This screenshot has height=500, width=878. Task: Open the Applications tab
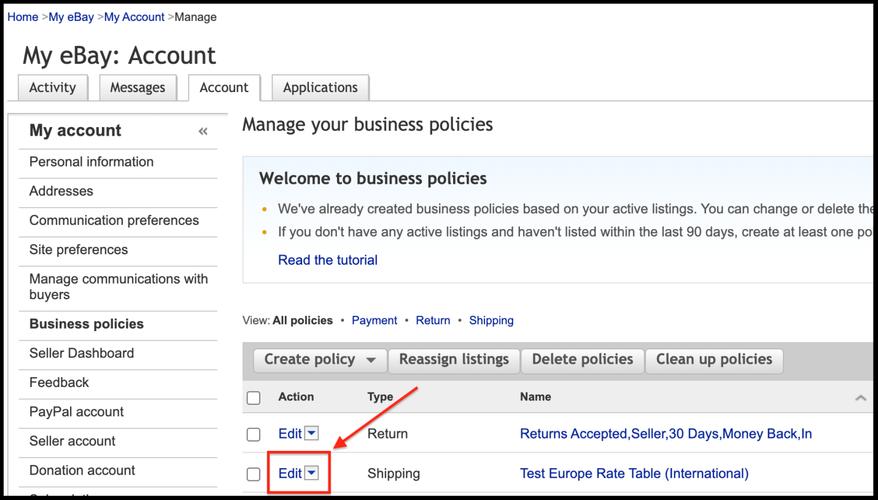pos(320,87)
